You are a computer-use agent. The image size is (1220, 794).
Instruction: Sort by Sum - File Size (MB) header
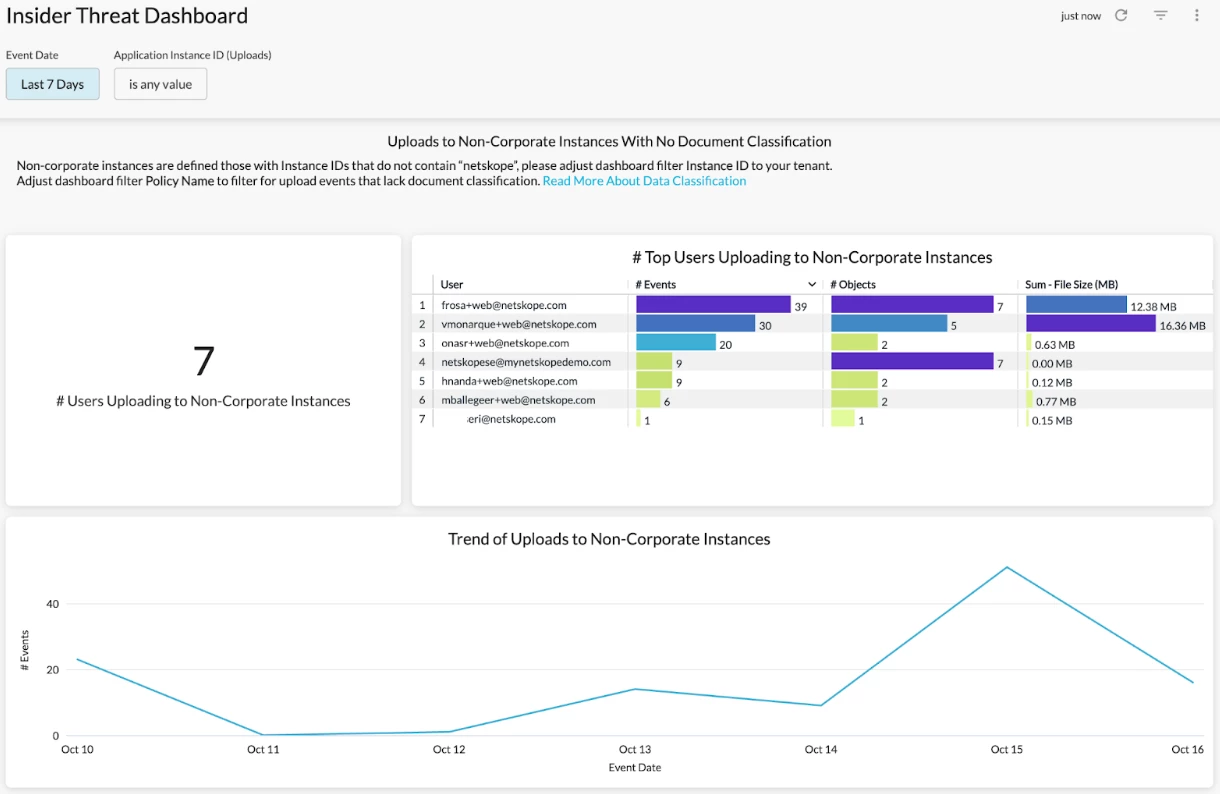click(x=1072, y=285)
